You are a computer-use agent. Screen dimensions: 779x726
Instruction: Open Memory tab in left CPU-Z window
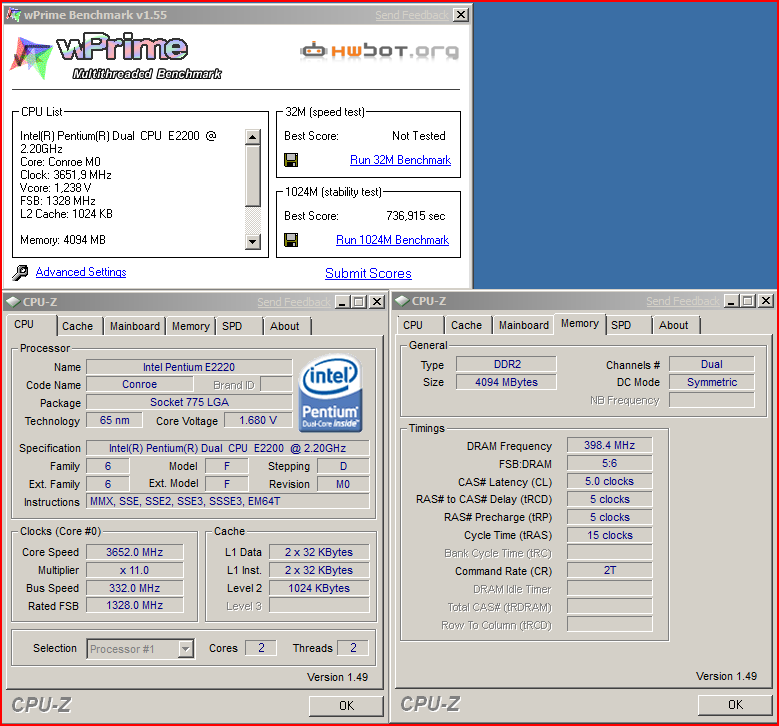(x=191, y=326)
